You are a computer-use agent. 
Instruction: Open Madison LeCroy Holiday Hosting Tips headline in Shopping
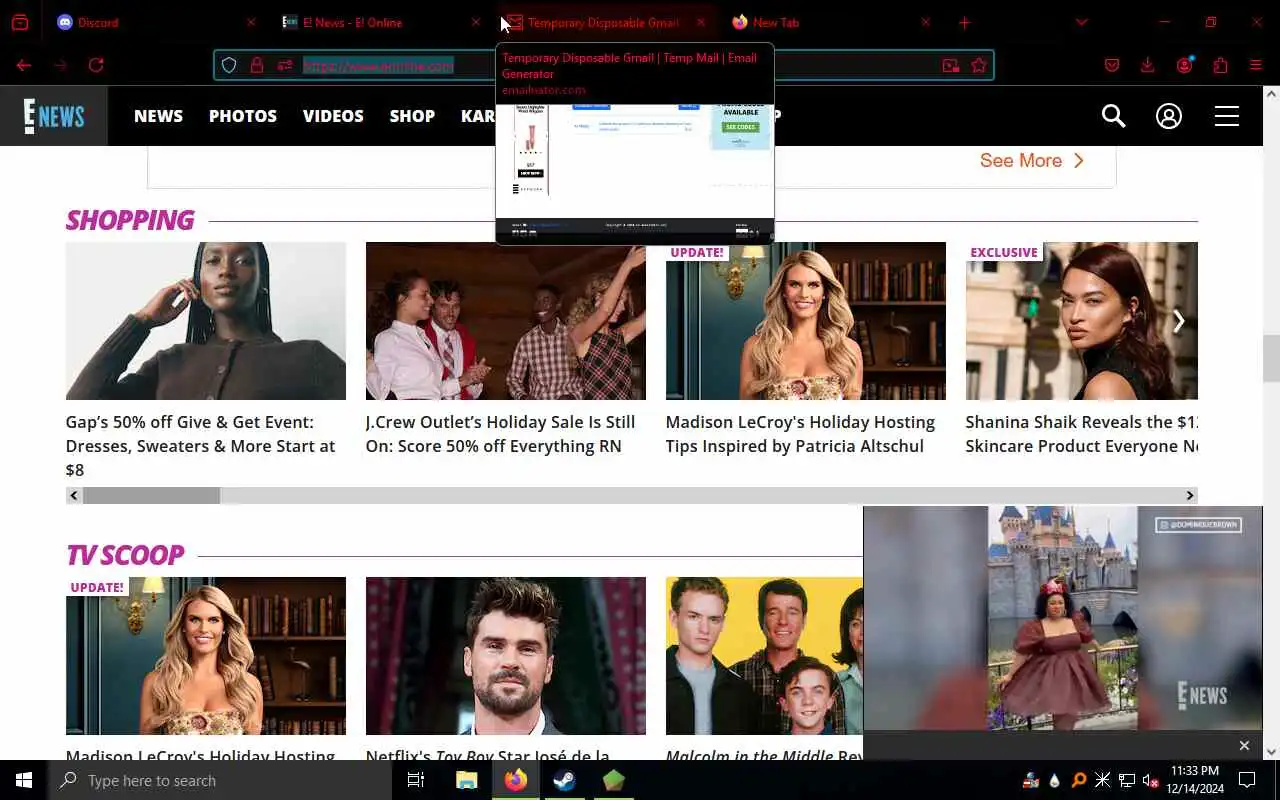(800, 434)
